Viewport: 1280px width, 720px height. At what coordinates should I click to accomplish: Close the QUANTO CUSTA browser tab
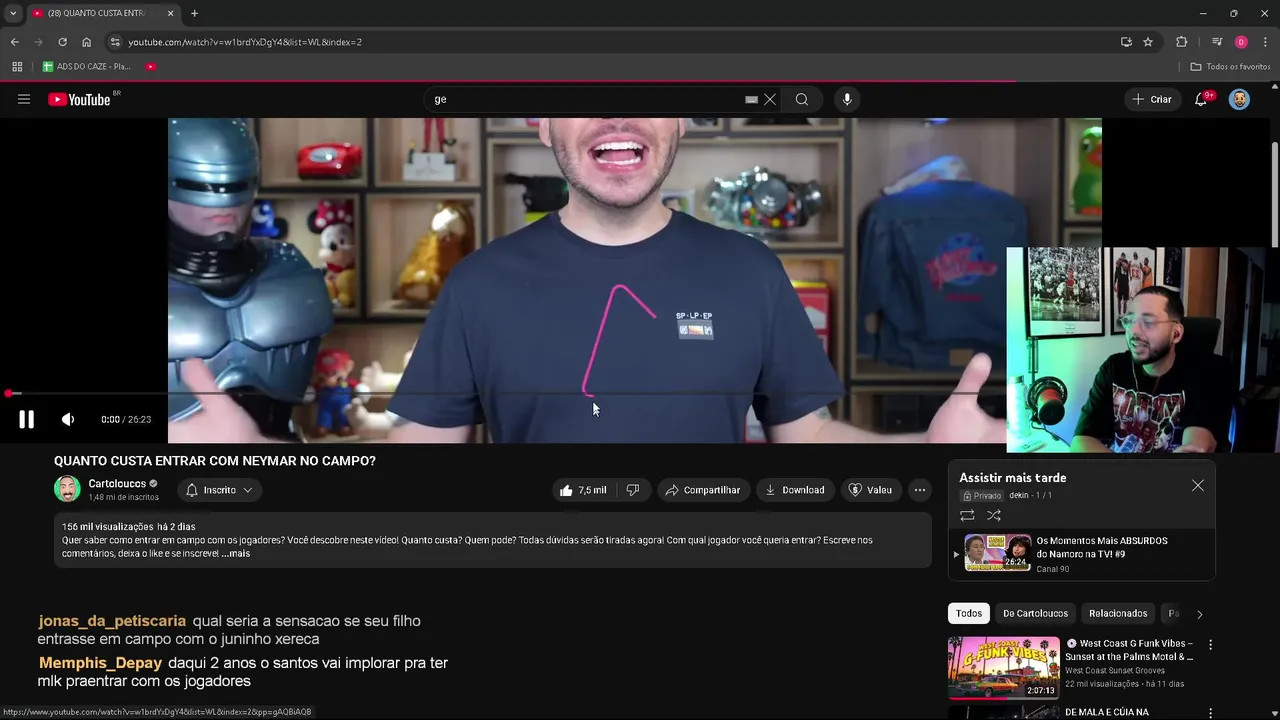170,13
